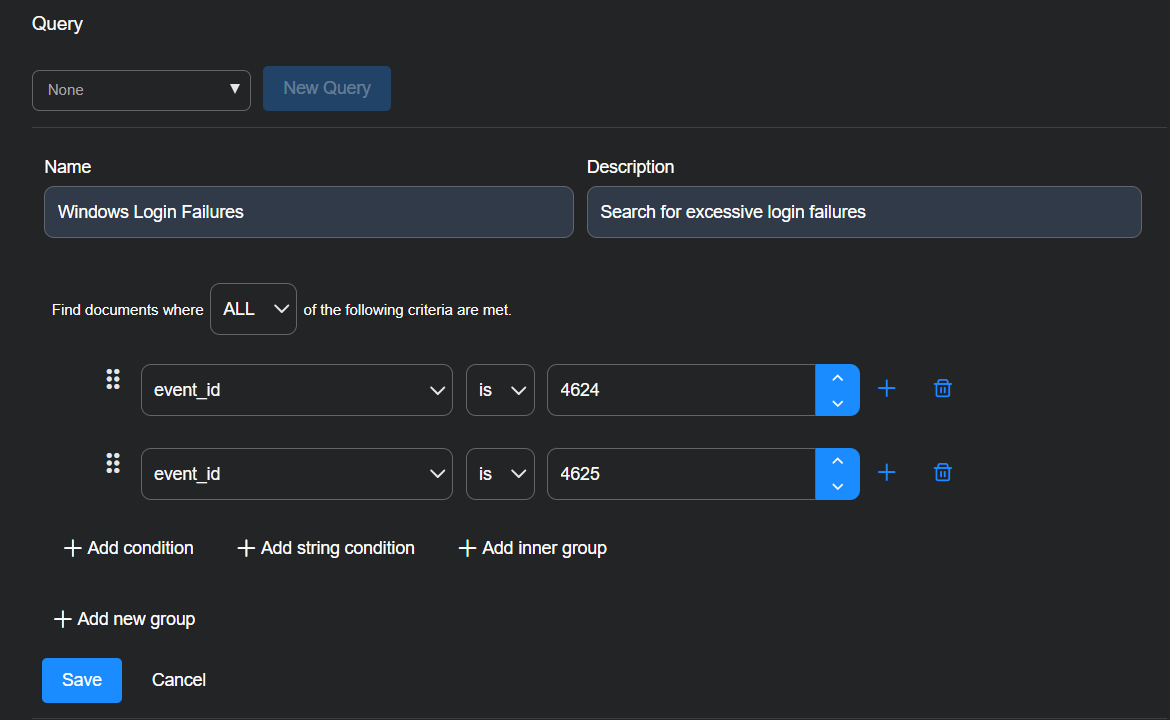Image resolution: width=1170 pixels, height=720 pixels.
Task: Expand the ALL criteria match dropdown
Action: (x=253, y=309)
